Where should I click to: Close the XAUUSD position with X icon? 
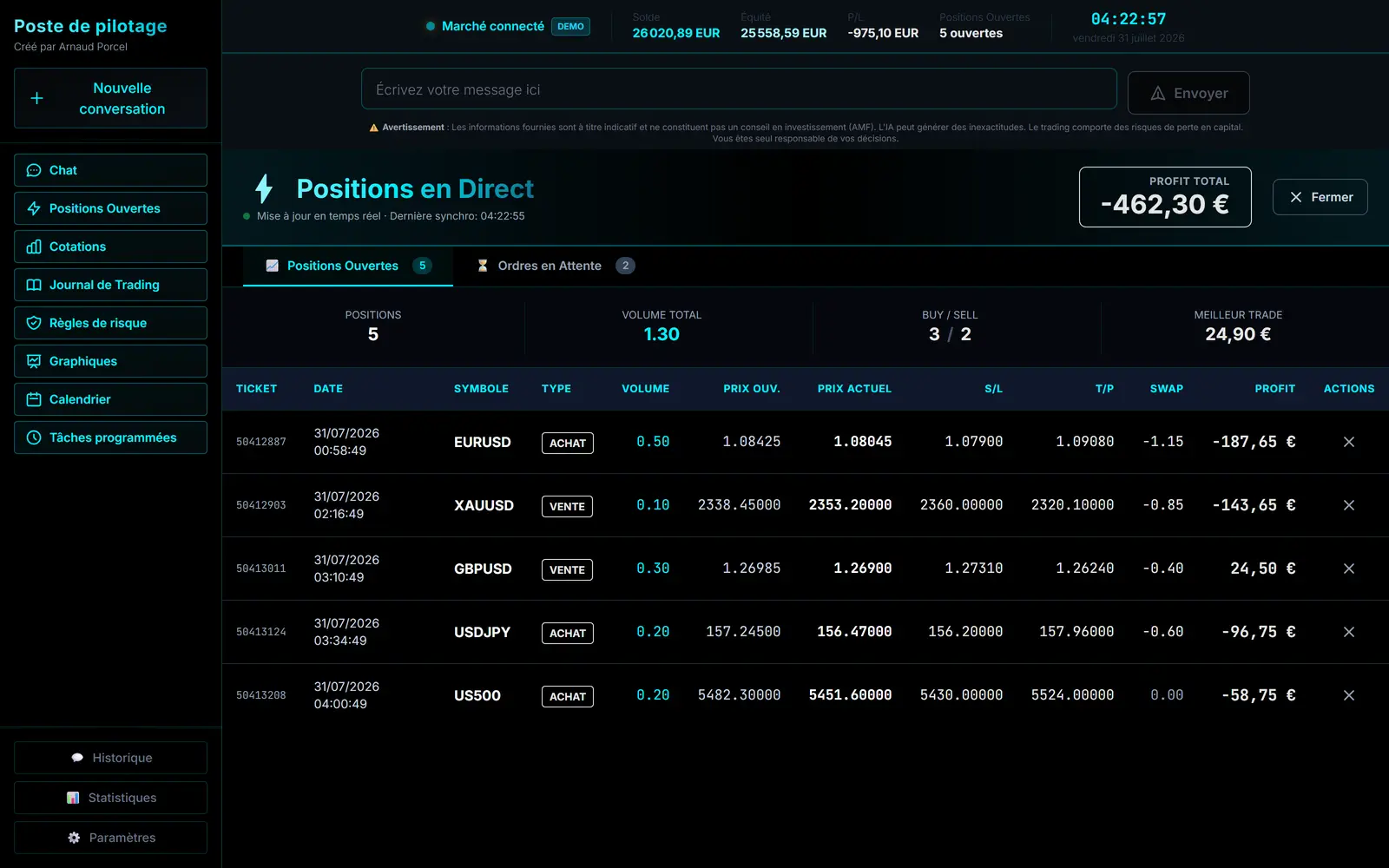pyautogui.click(x=1348, y=505)
